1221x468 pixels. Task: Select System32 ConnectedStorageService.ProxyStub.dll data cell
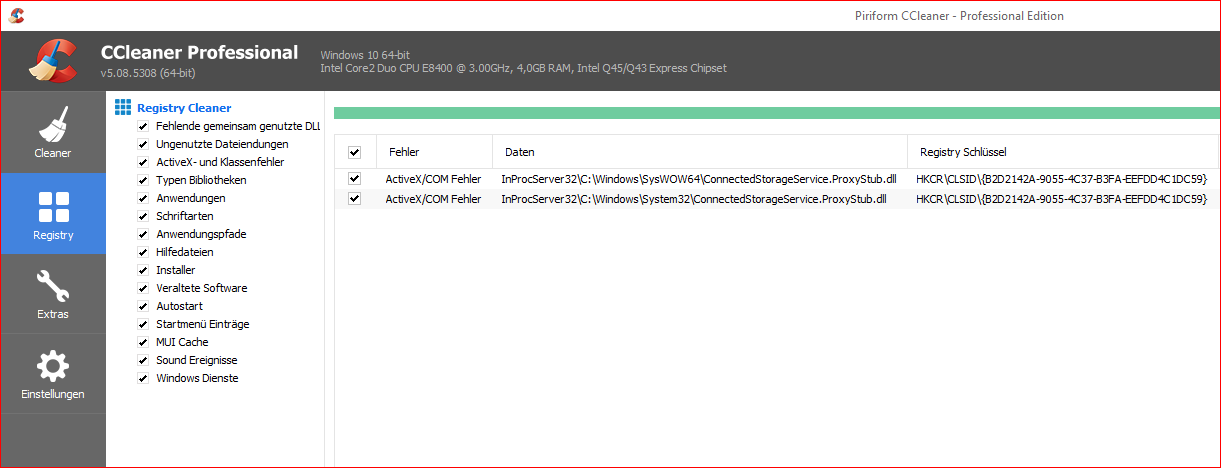[693, 199]
